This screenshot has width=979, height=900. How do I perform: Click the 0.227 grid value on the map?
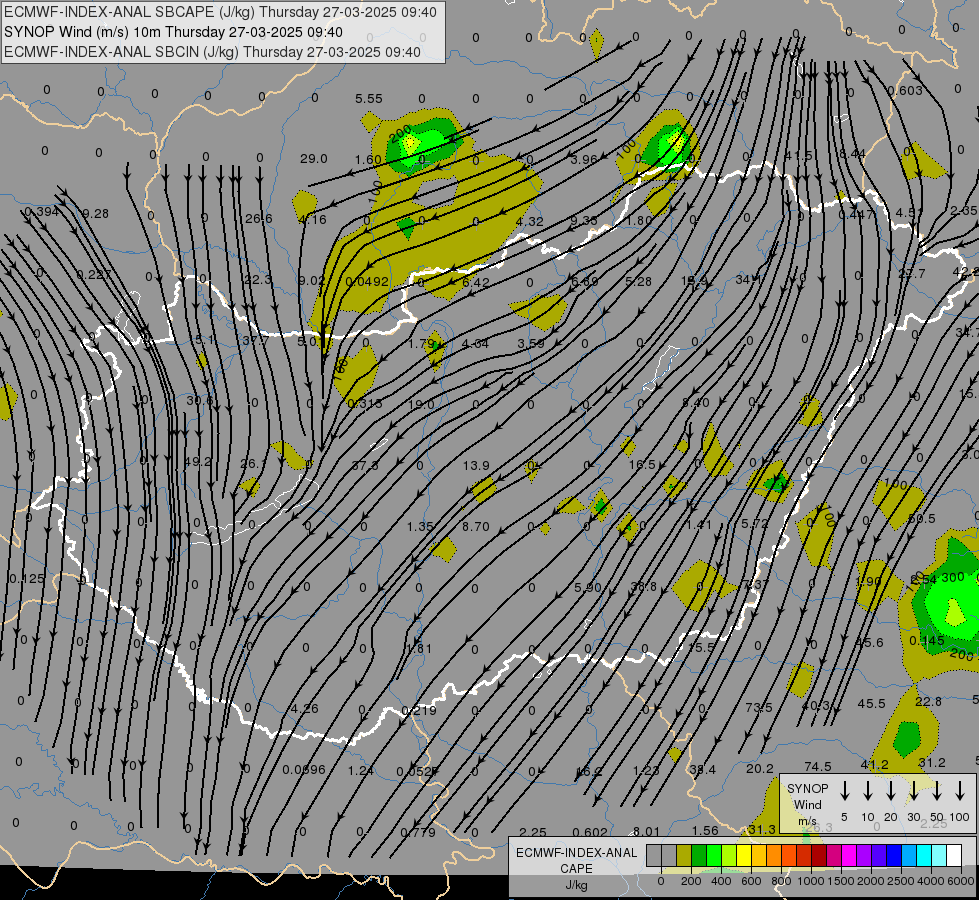pyautogui.click(x=94, y=275)
